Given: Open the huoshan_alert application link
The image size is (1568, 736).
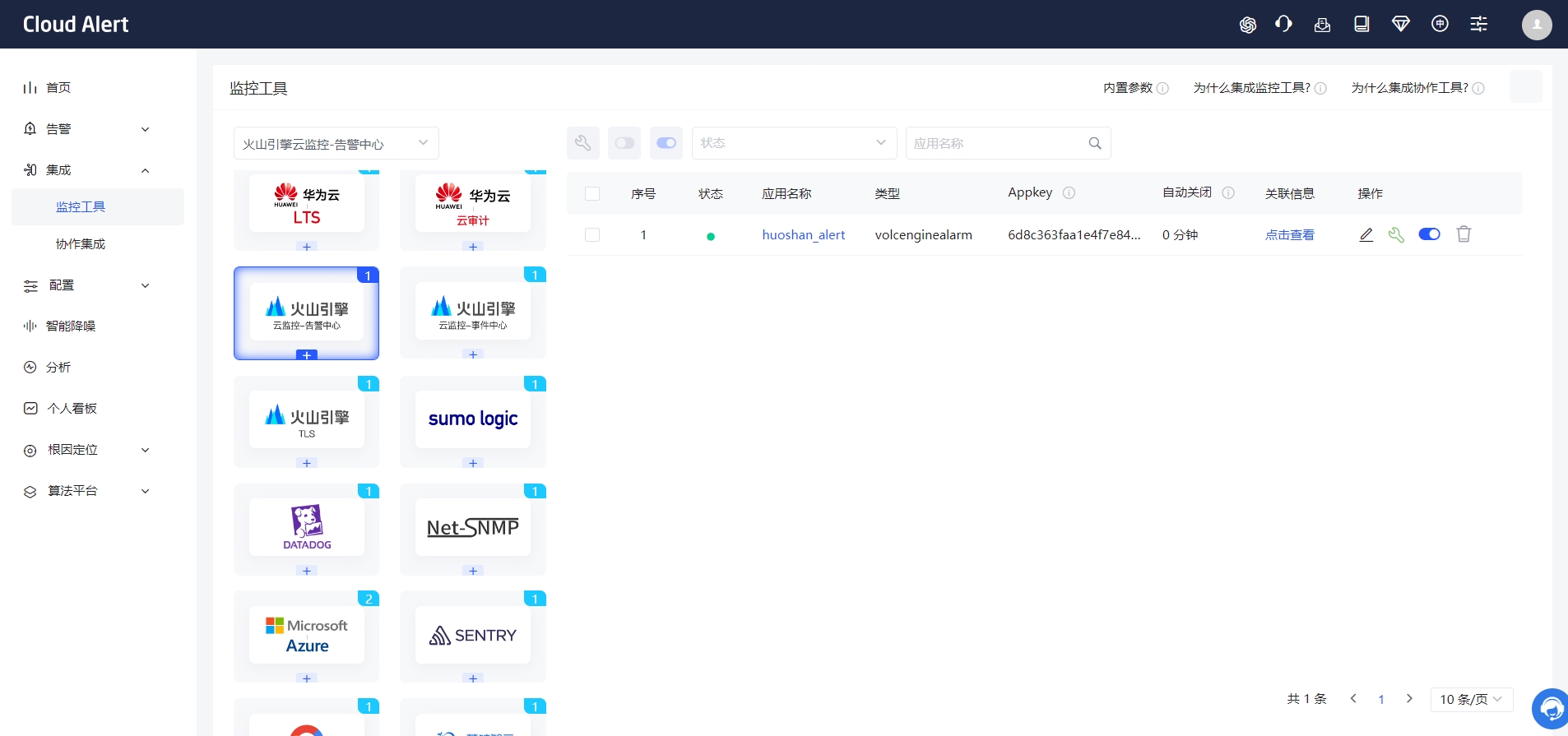Looking at the screenshot, I should point(803,234).
